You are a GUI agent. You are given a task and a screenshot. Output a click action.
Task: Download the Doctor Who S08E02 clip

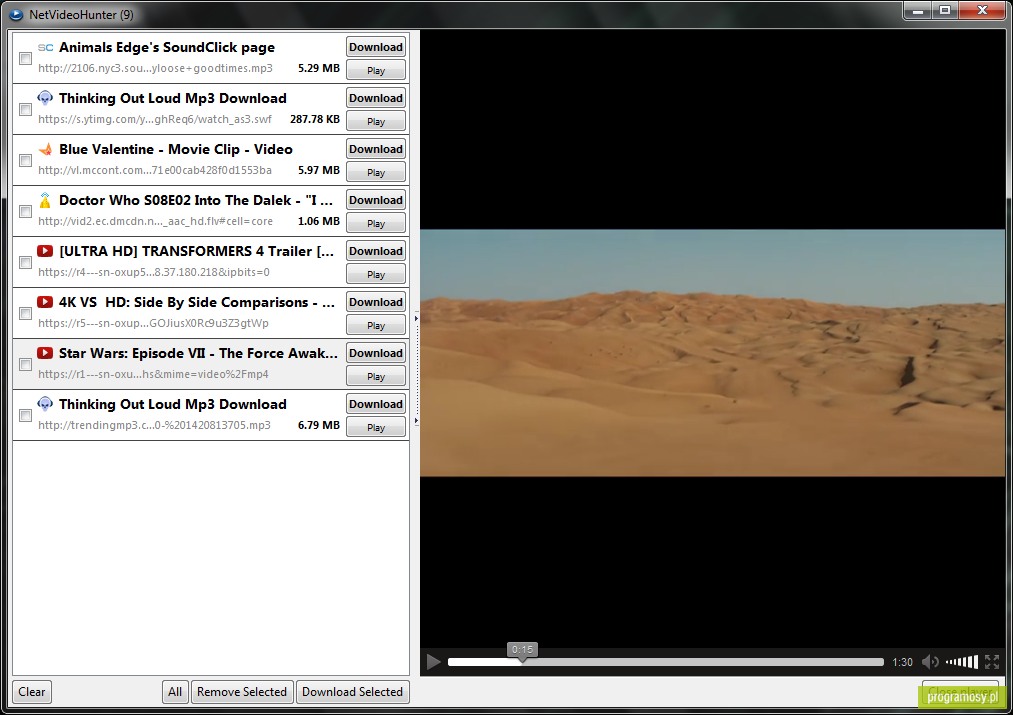[376, 200]
